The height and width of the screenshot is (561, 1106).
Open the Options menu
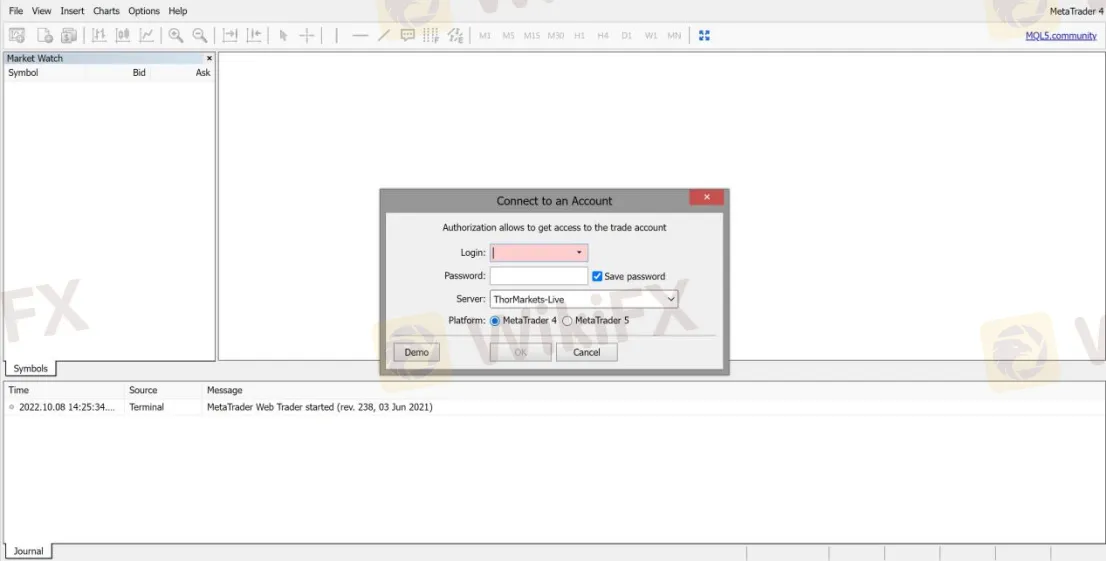point(144,11)
